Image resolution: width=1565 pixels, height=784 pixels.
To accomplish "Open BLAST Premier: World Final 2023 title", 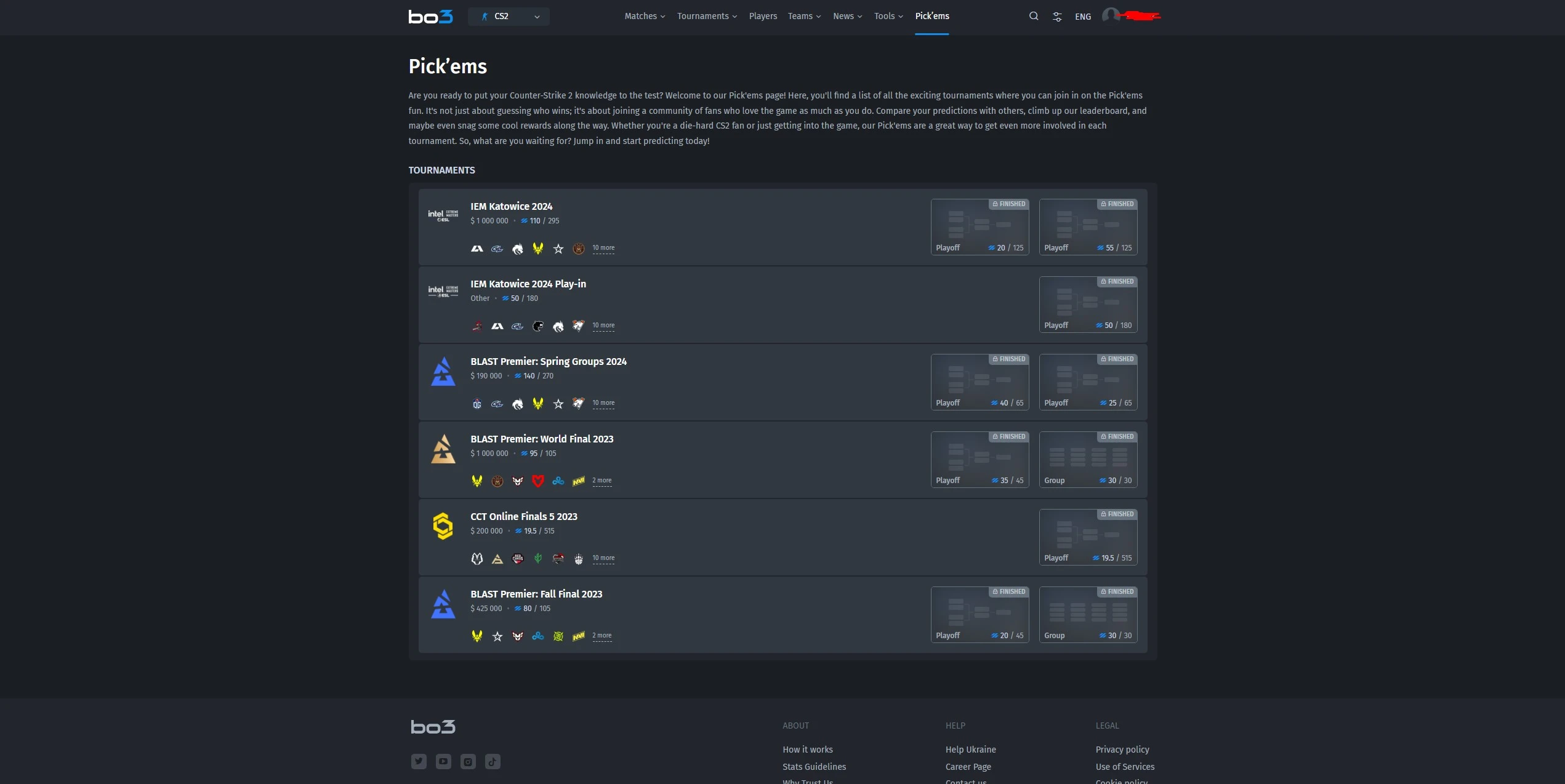I will 542,439.
